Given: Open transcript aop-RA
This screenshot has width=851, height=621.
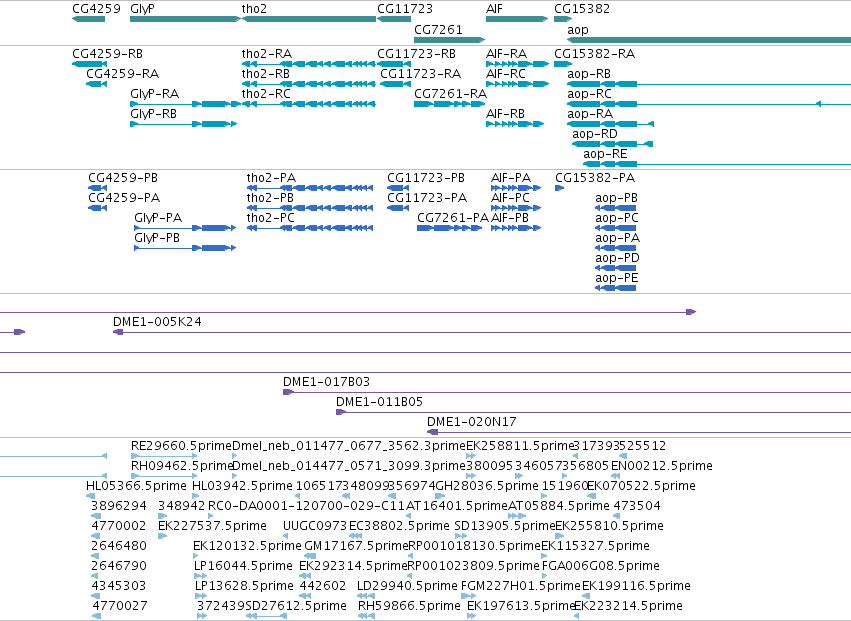Looking at the screenshot, I should [611, 124].
